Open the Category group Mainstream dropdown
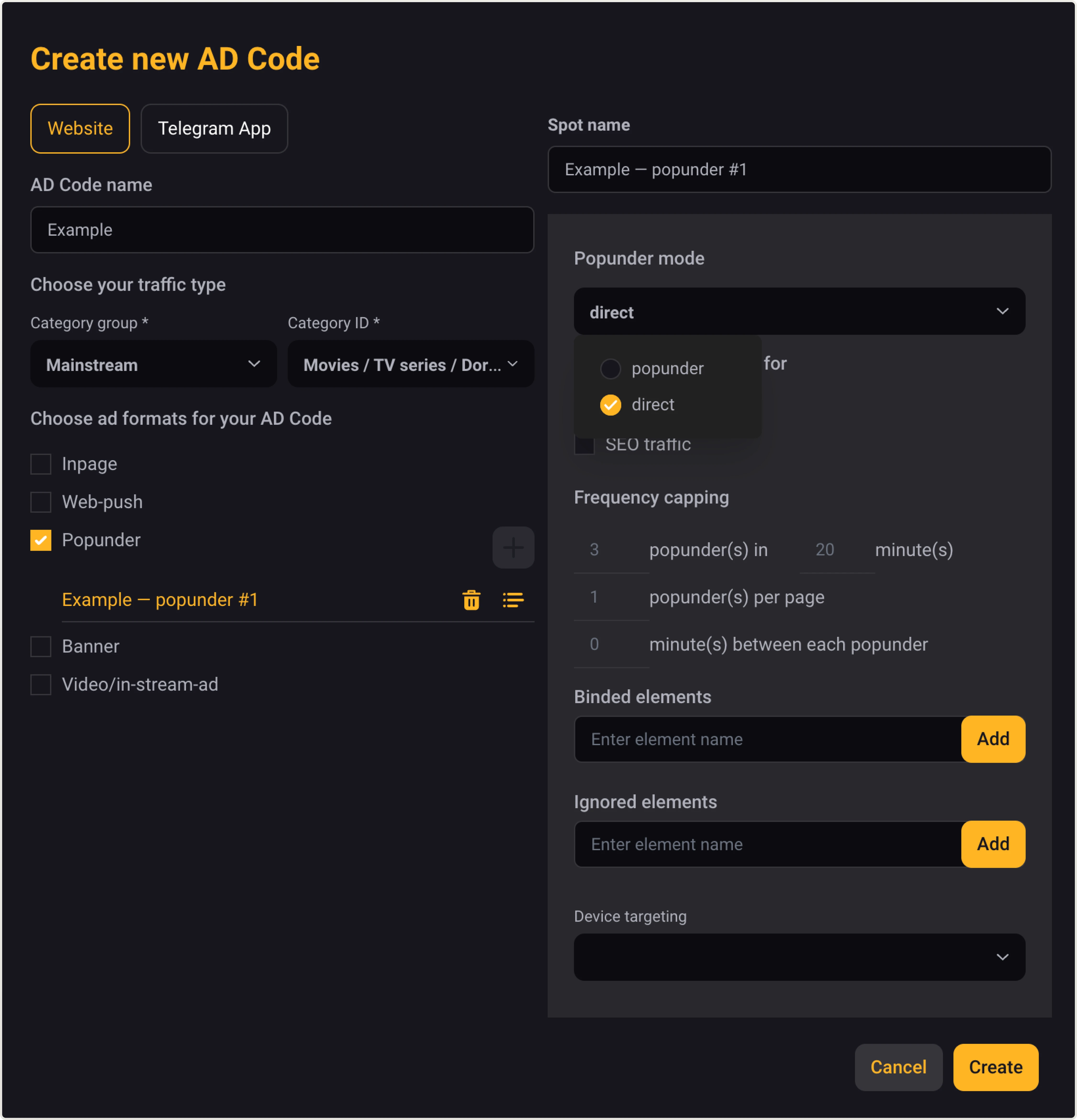Viewport: 1077px width, 1120px height. coord(153,364)
